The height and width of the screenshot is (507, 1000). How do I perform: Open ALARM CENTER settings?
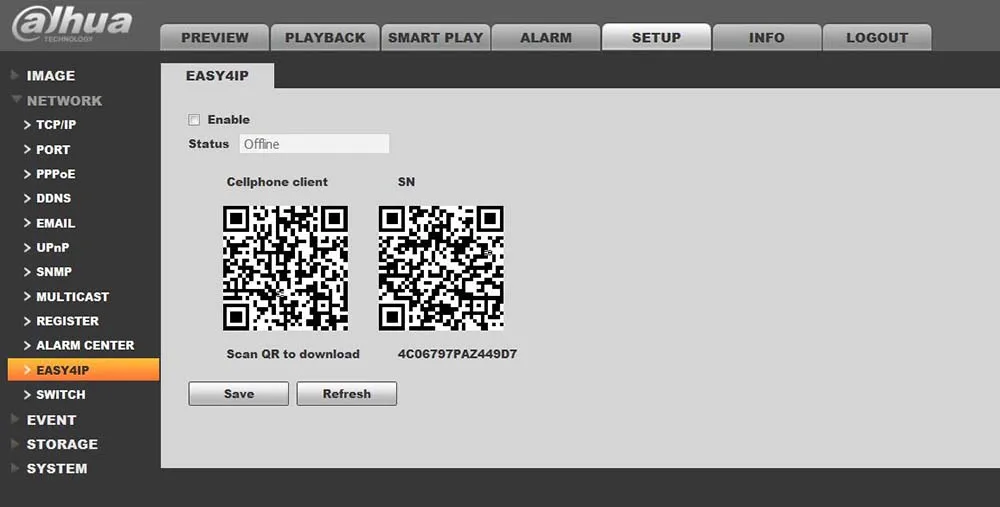tap(85, 345)
